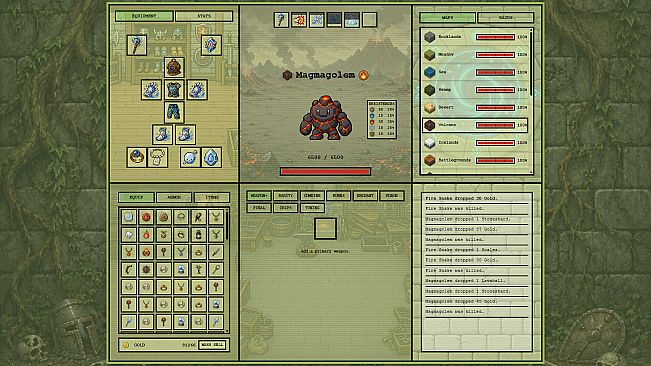
Task: Switch to the Equipment tab
Action: pos(144,16)
